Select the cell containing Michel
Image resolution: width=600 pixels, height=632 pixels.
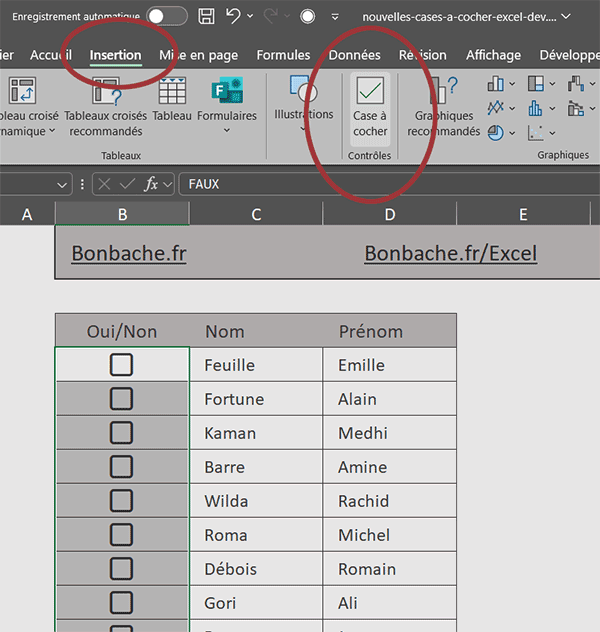click(390, 535)
